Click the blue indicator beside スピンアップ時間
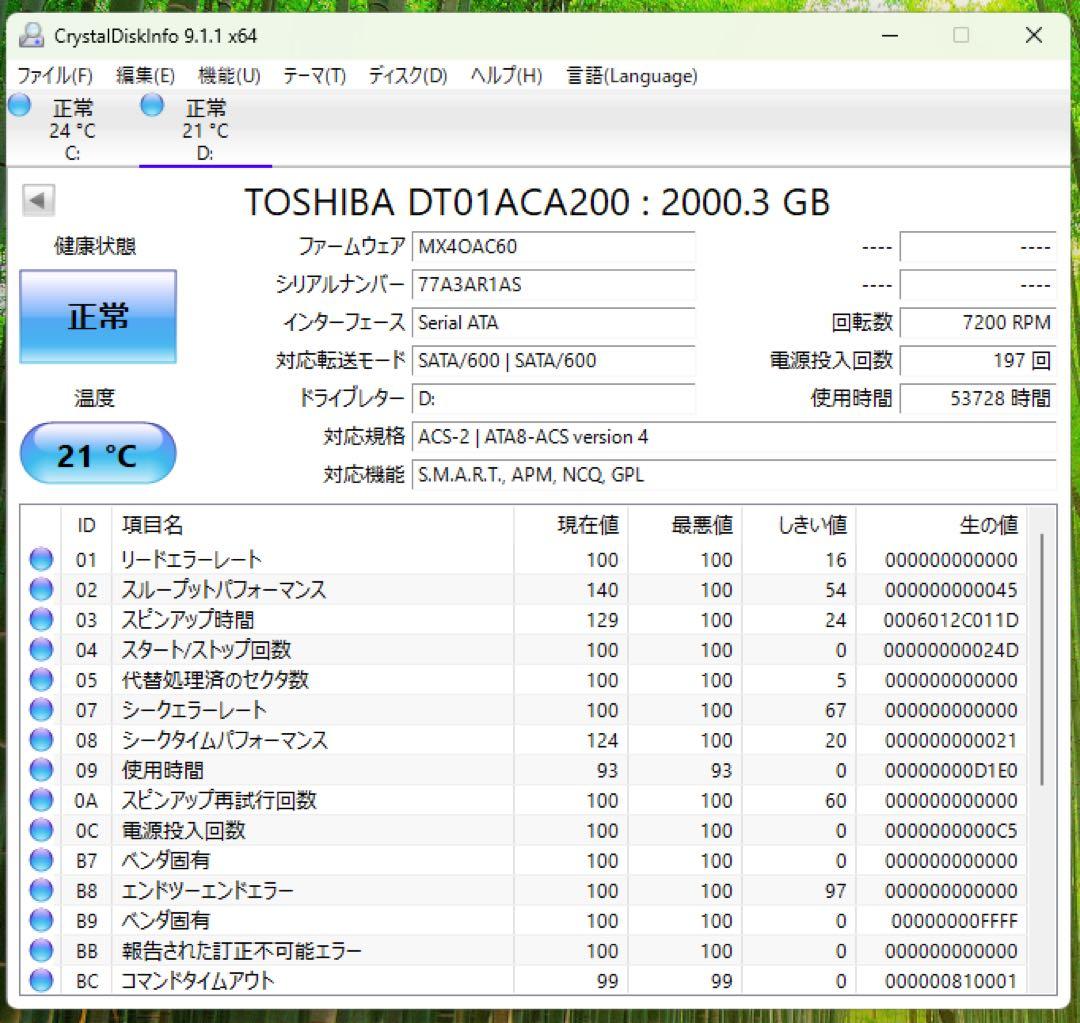The height and width of the screenshot is (1023, 1080). (x=41, y=620)
